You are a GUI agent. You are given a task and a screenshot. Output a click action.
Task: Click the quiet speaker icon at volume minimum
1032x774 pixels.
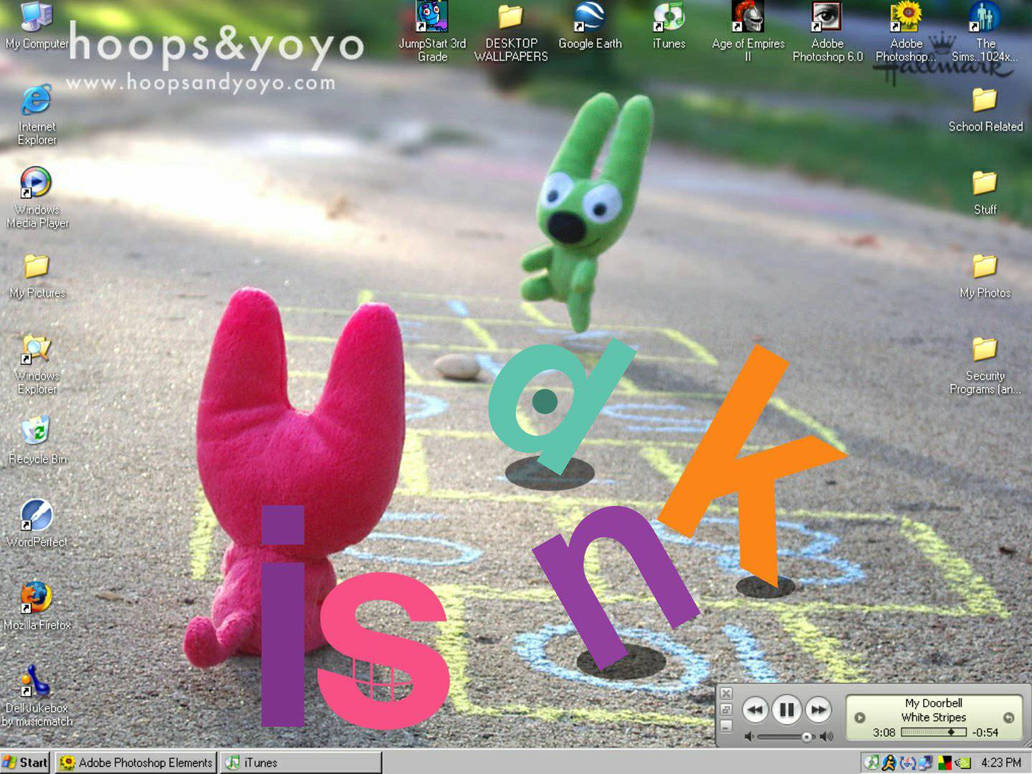click(x=749, y=736)
